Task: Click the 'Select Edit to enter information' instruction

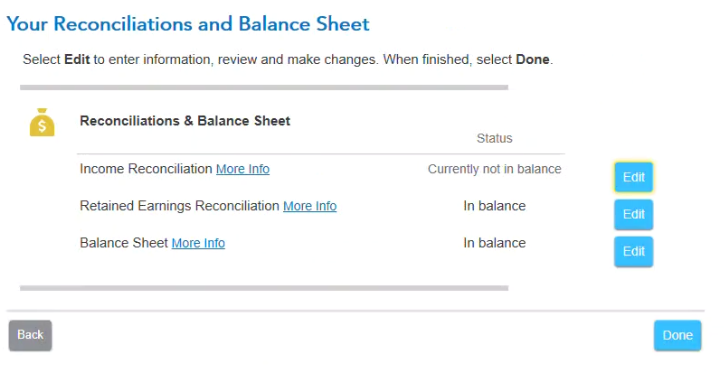Action: tap(288, 60)
